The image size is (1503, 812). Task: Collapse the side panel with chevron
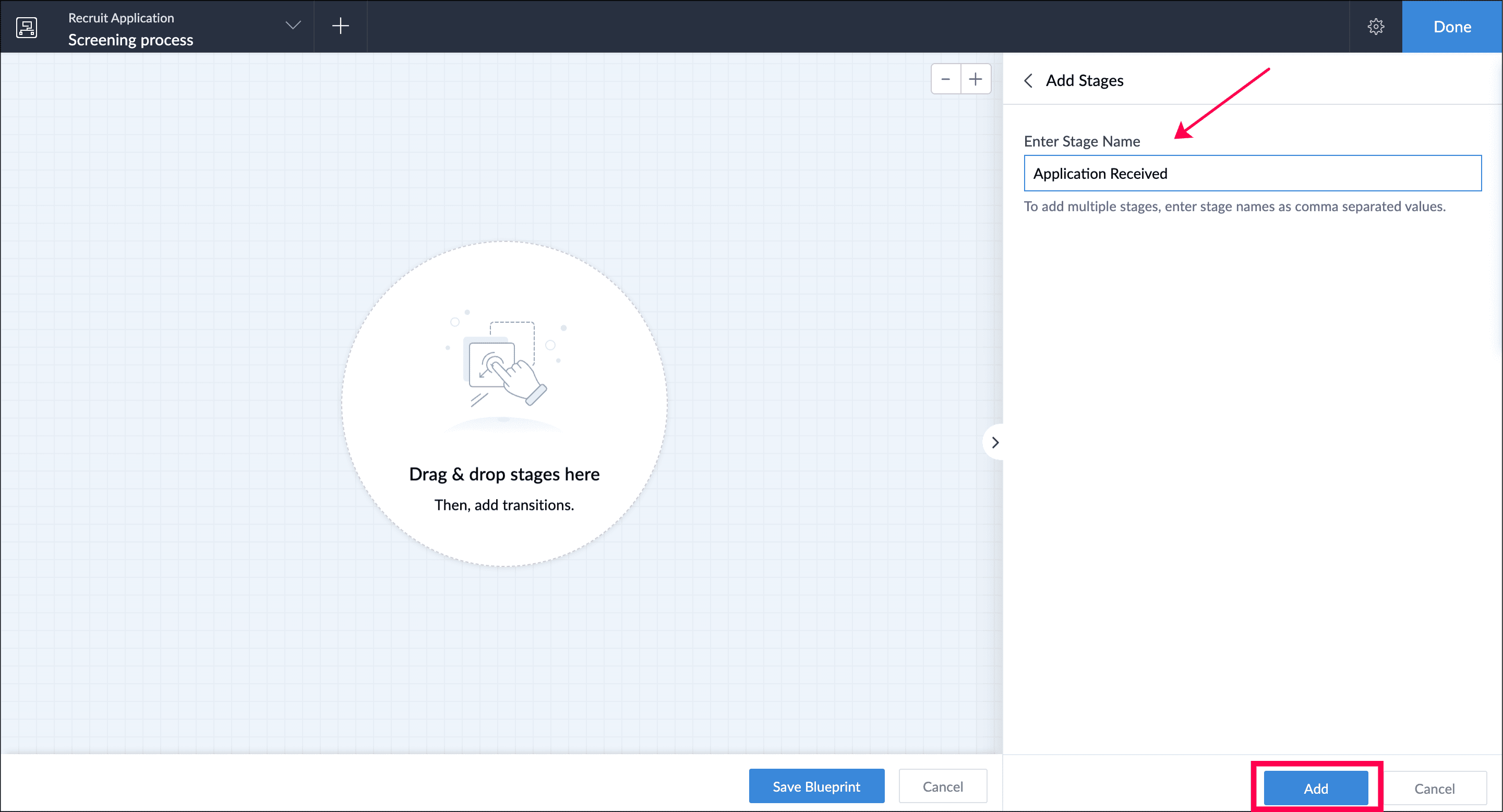click(x=995, y=443)
